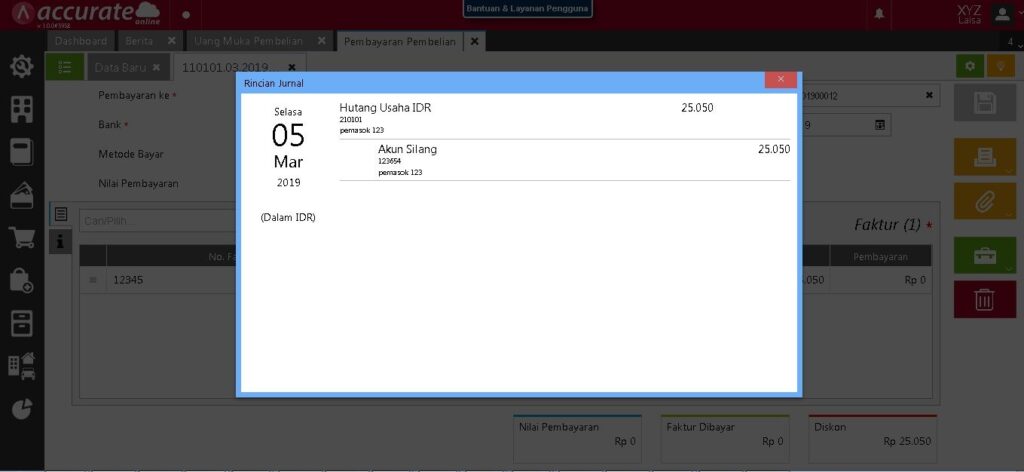
Task: Click the notification bell icon
Action: 880,14
